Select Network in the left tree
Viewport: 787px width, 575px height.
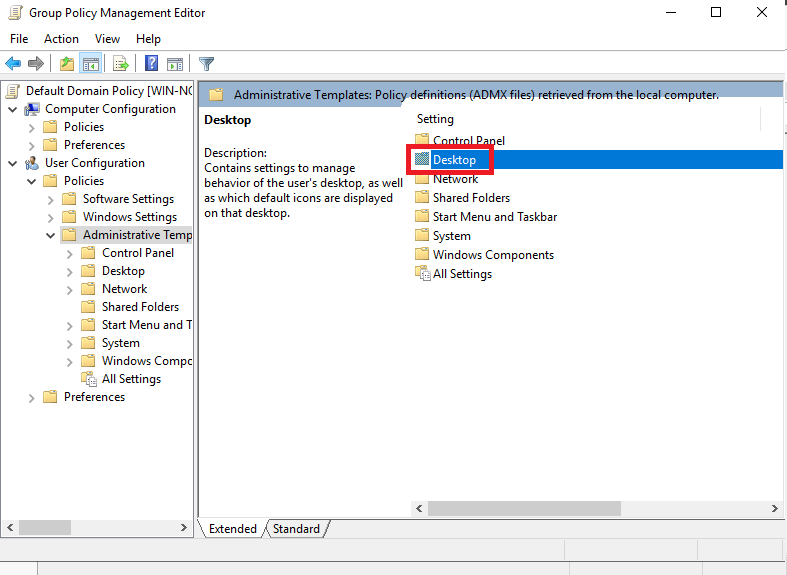pos(124,289)
